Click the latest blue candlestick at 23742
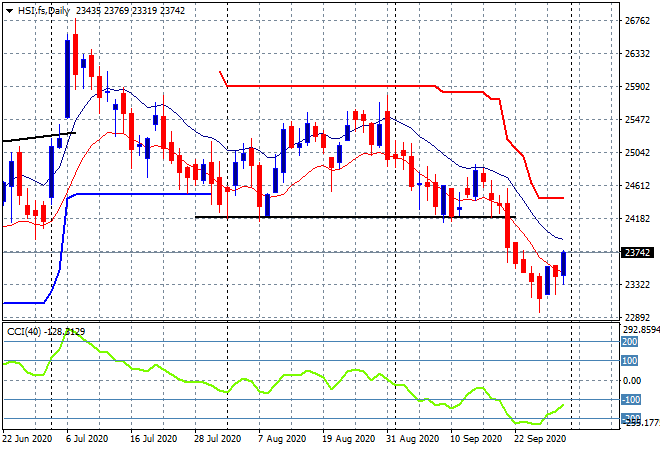The height and width of the screenshot is (450, 660). coord(564,264)
